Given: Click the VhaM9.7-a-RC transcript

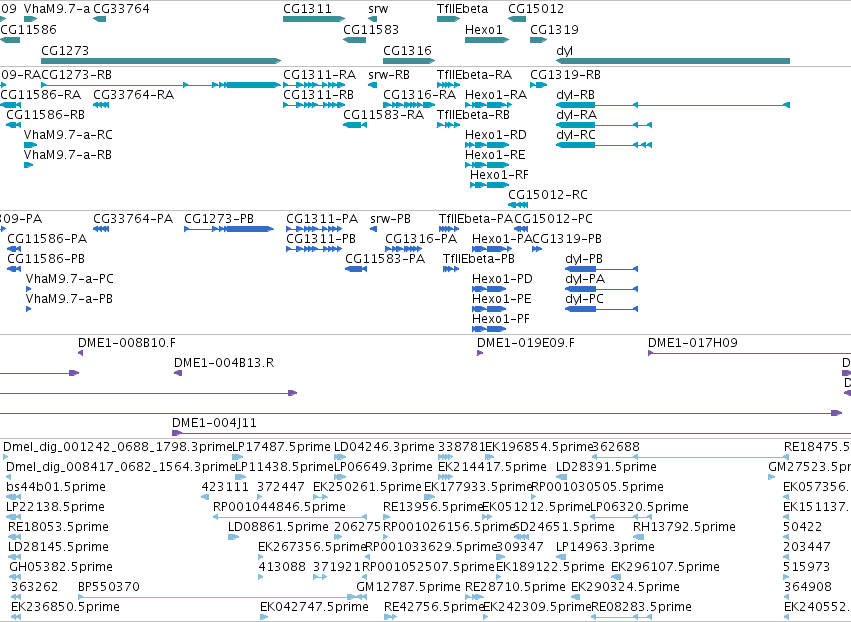Looking at the screenshot, I should 30,145.
